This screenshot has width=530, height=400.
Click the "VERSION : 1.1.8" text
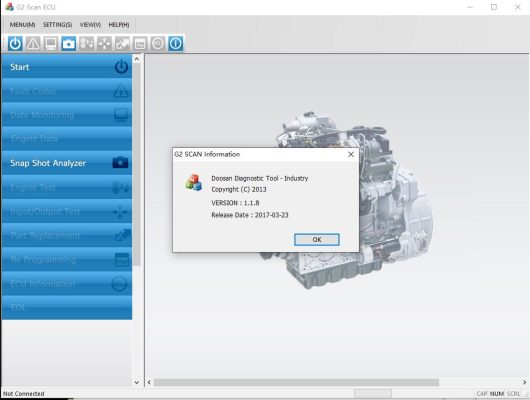click(x=235, y=203)
